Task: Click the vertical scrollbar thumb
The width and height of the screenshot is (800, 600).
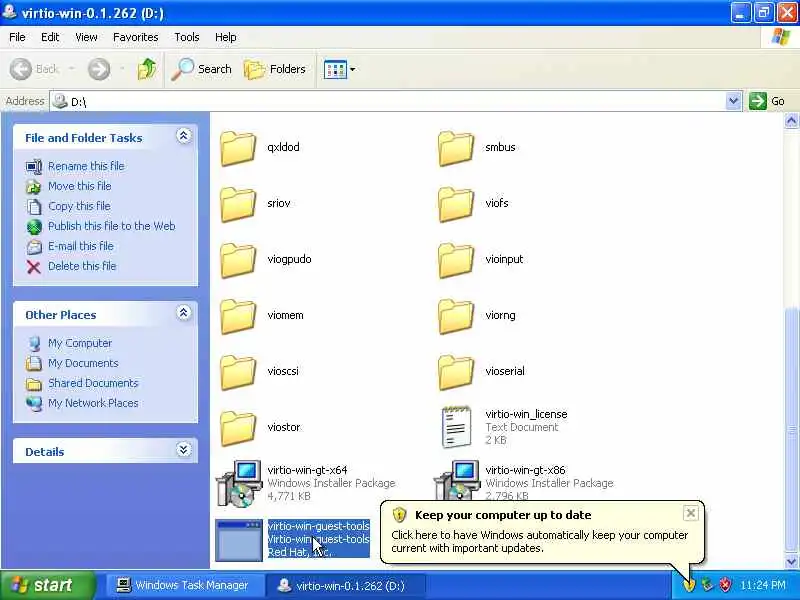Action: pos(791,430)
